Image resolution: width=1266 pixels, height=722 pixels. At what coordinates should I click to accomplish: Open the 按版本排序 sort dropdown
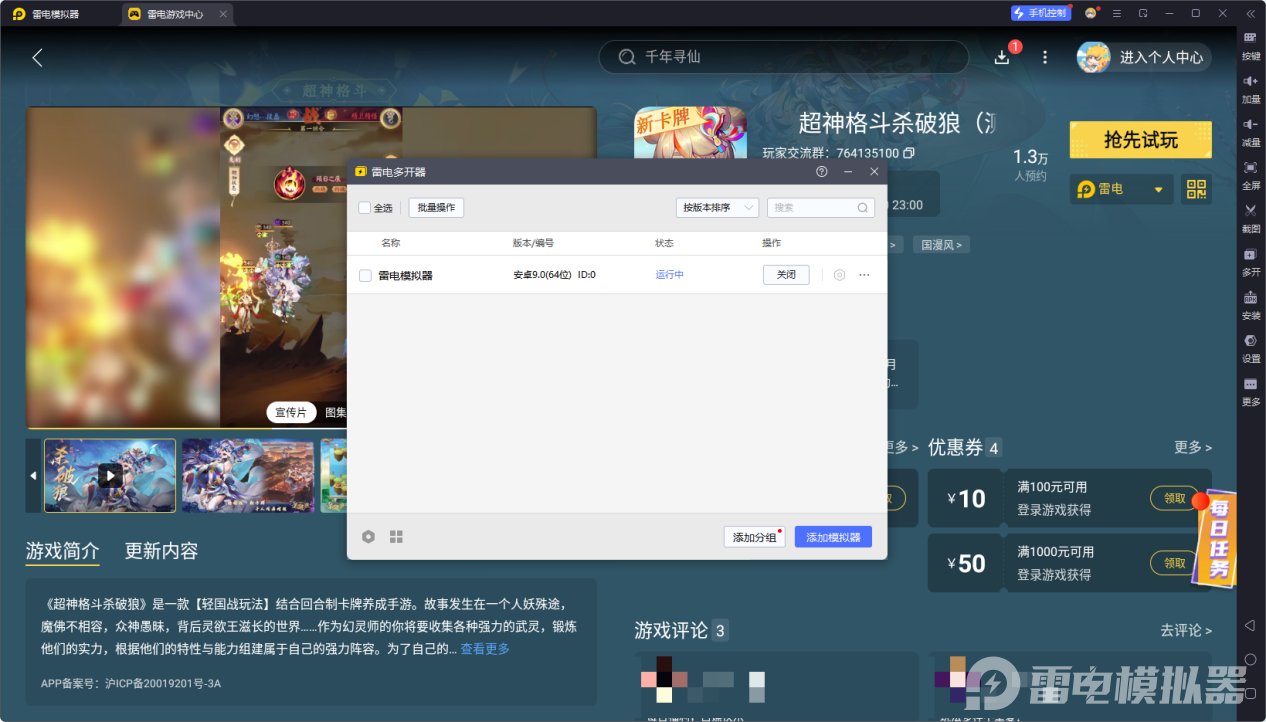pos(717,208)
